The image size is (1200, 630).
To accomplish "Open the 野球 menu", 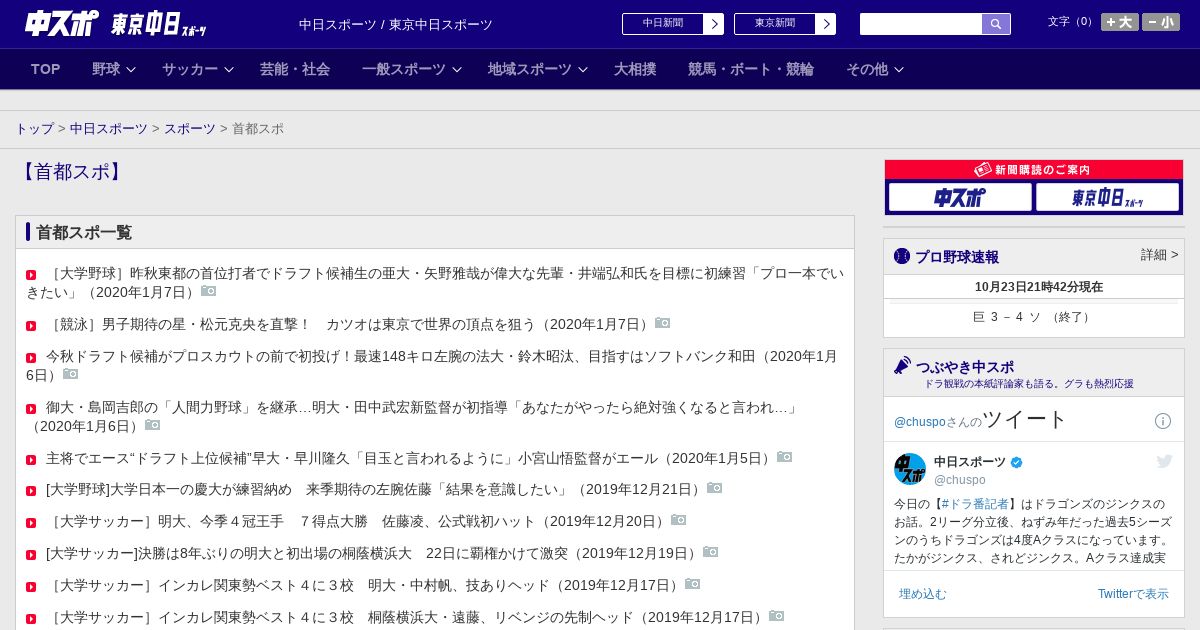I will click(106, 69).
